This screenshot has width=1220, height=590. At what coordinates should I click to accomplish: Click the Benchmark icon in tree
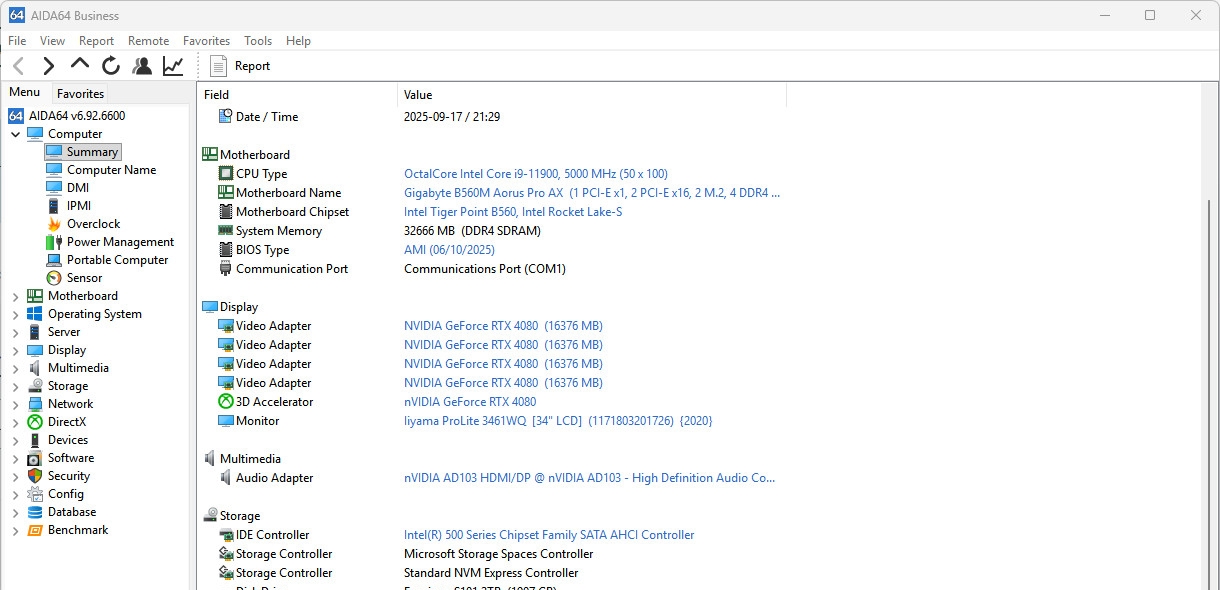(x=35, y=530)
